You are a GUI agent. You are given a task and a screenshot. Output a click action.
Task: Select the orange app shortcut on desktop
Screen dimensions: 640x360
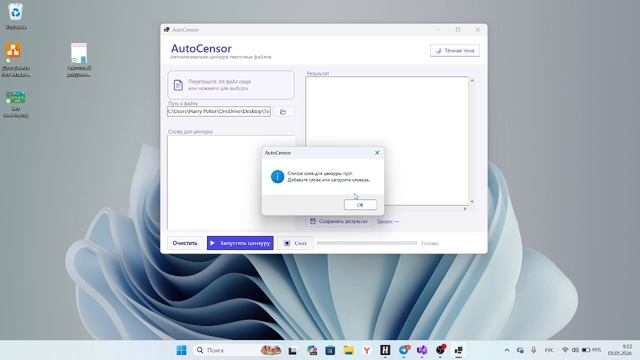click(x=16, y=60)
